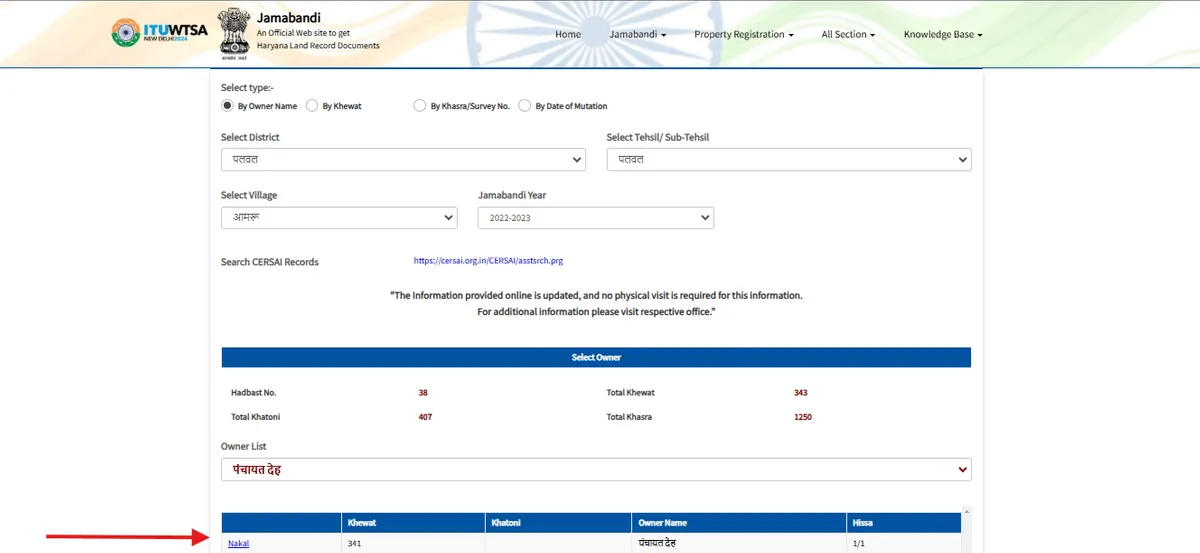The height and width of the screenshot is (553, 1200).
Task: Click the Nakal link for Khewat 341
Action: (x=238, y=543)
